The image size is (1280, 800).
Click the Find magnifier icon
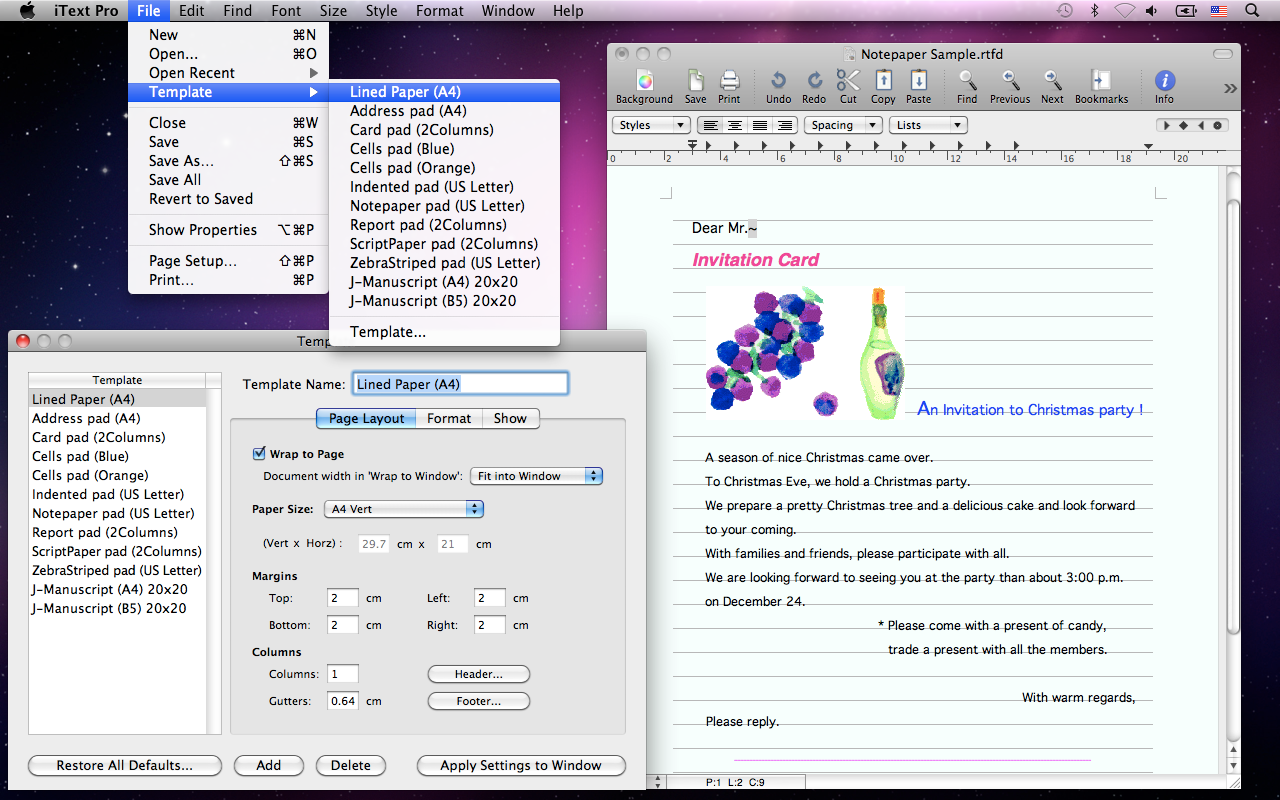coord(967,81)
